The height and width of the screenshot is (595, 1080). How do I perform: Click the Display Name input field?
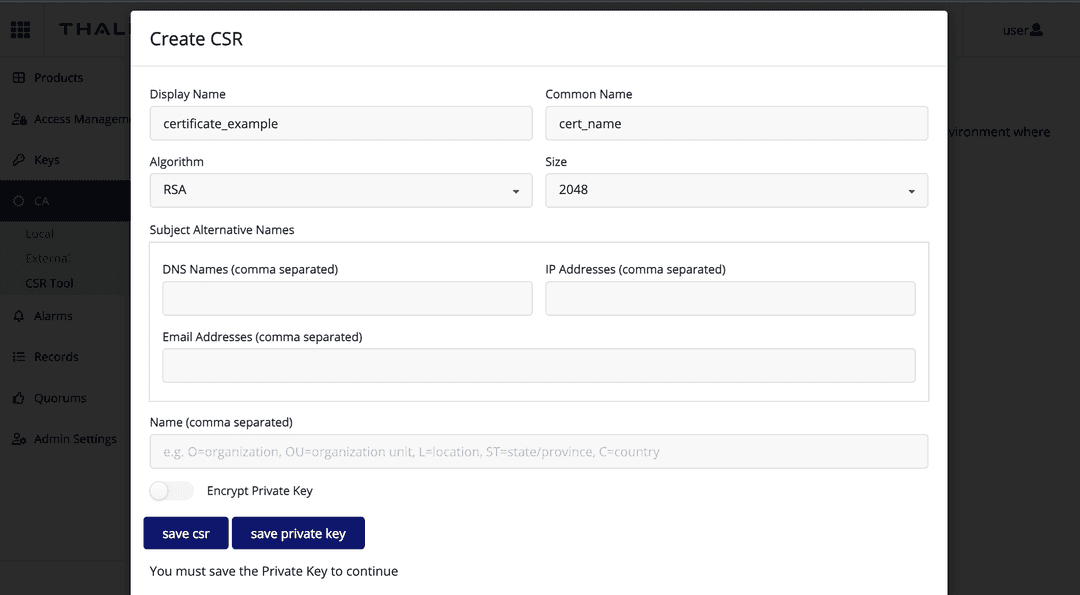point(341,123)
